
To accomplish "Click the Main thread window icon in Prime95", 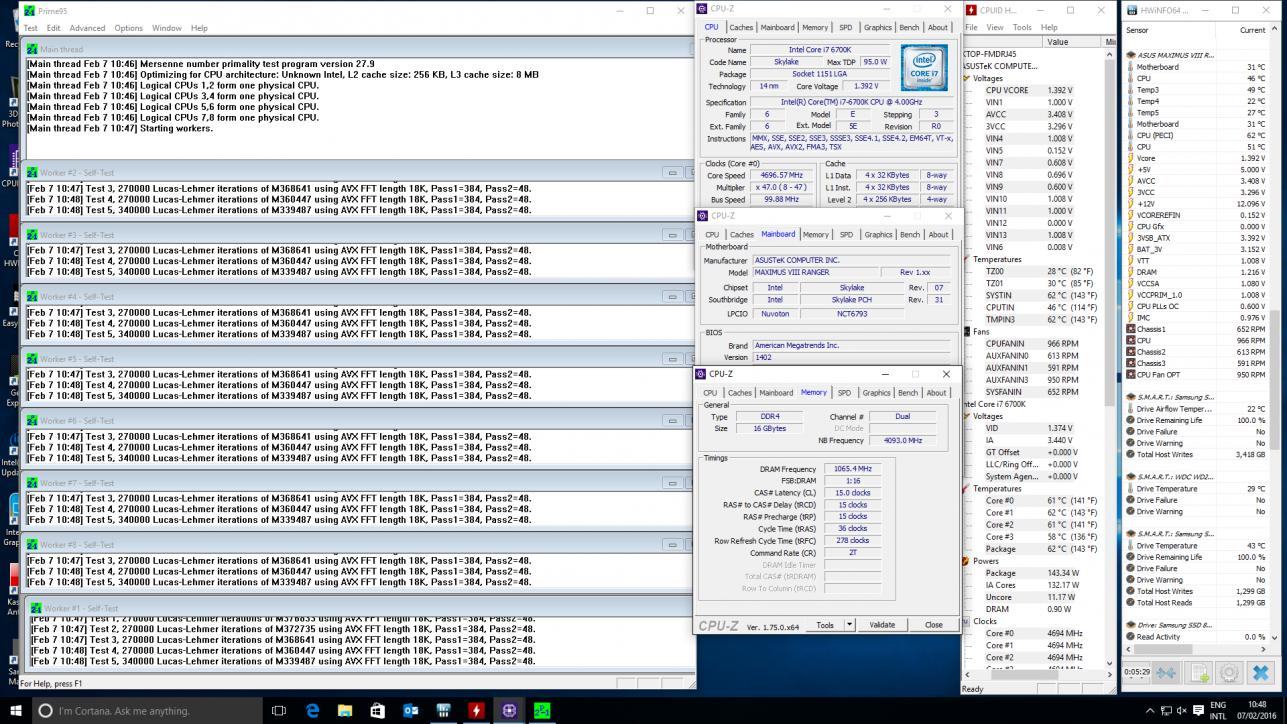I will click(x=32, y=49).
